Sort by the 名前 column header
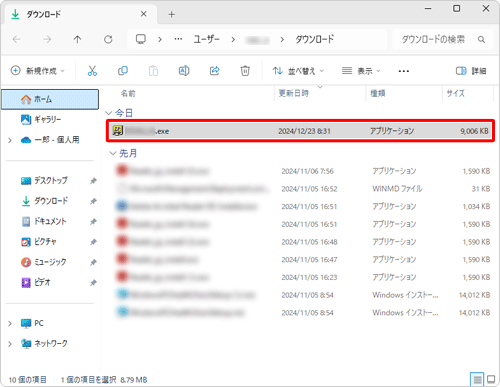The image size is (500, 387). tap(128, 93)
